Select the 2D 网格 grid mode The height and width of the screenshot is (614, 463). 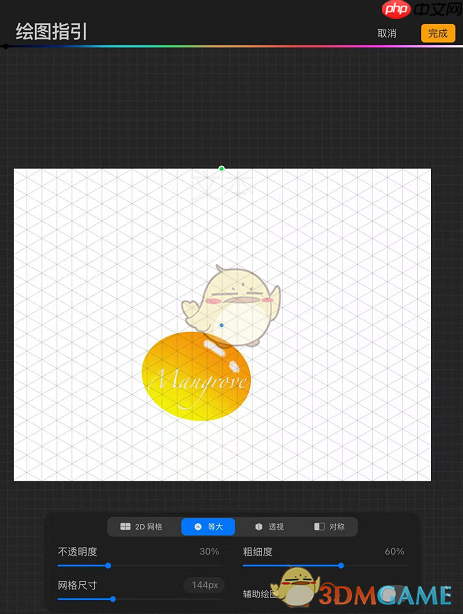point(141,527)
